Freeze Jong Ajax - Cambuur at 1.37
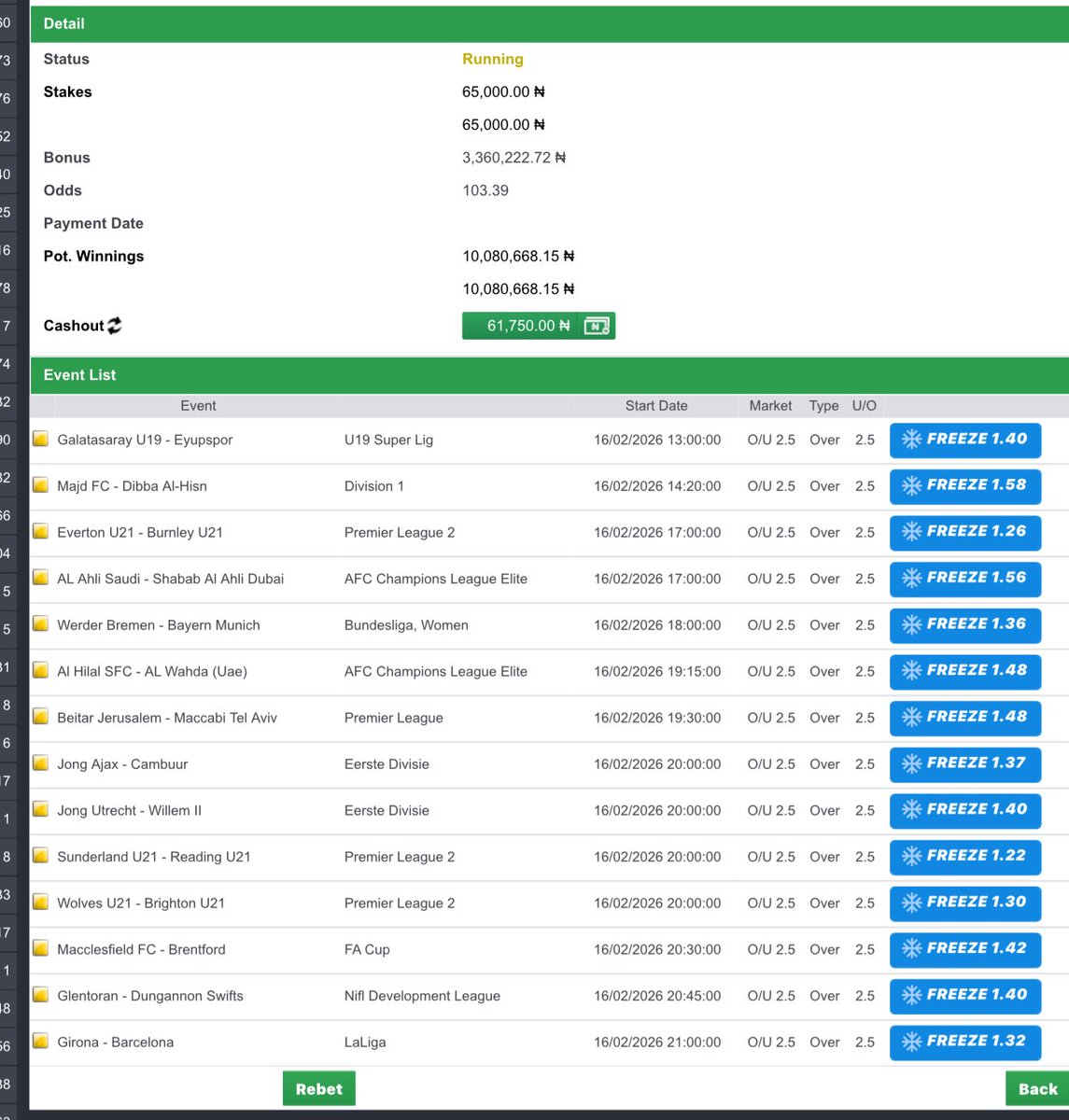 [965, 764]
